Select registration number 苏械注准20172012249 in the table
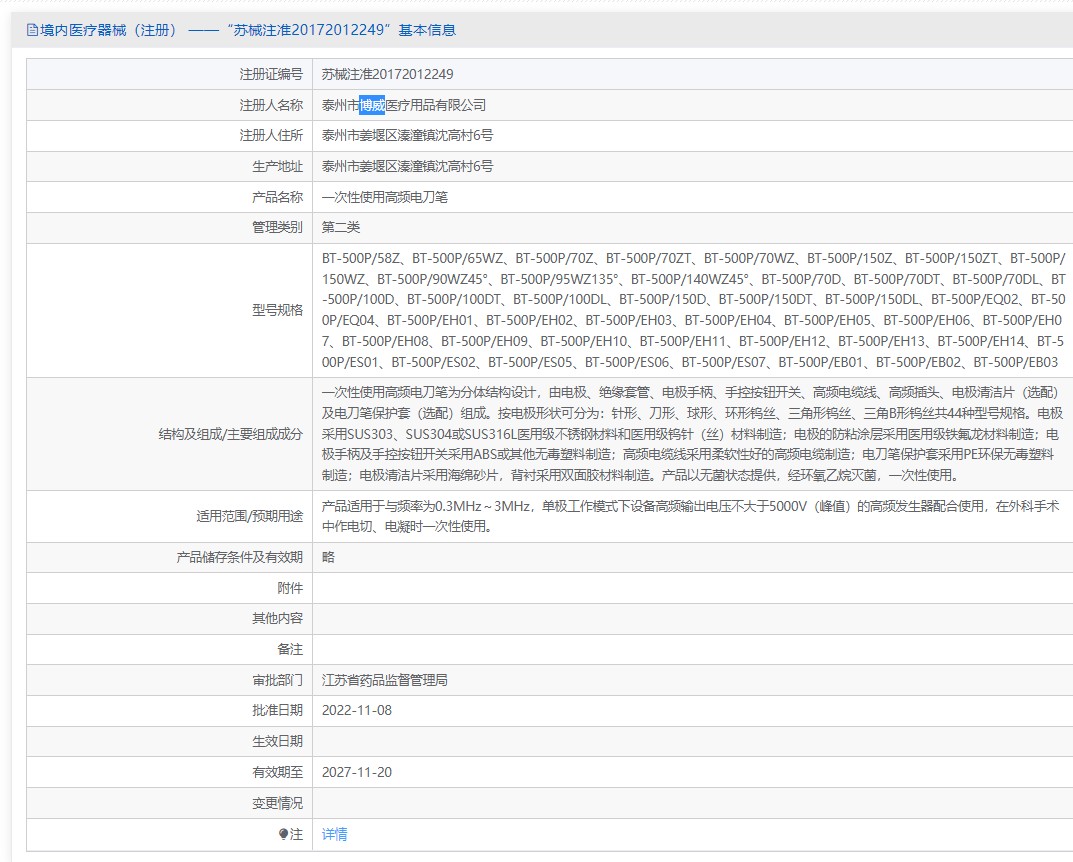1073x862 pixels. pos(387,74)
